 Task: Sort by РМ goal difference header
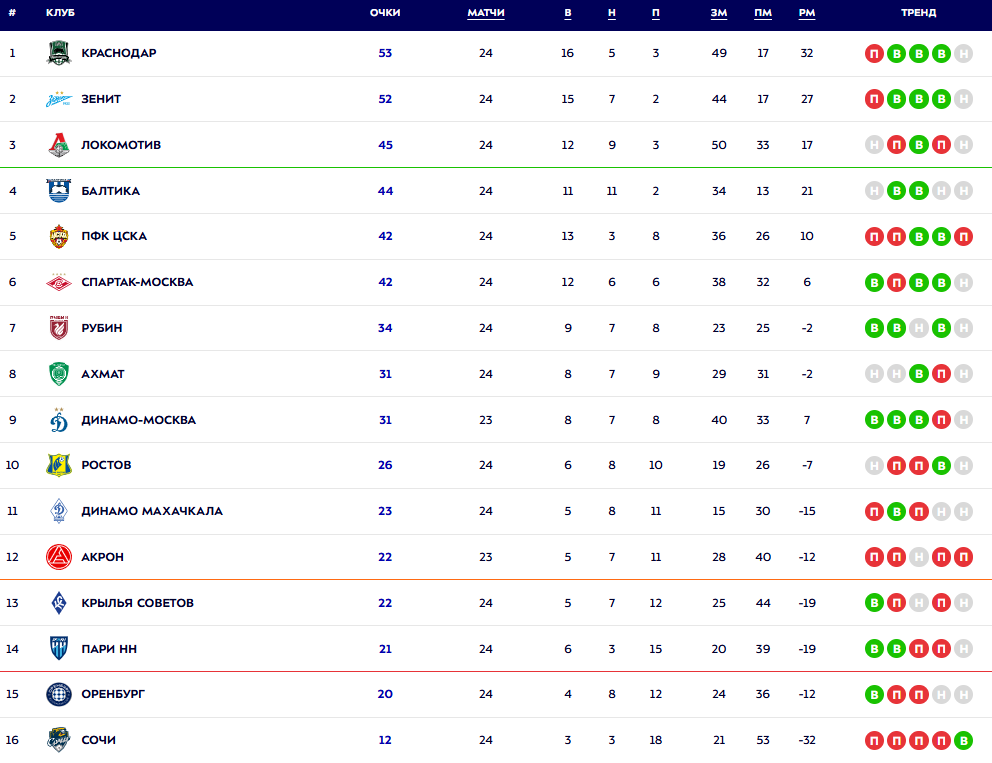point(807,13)
